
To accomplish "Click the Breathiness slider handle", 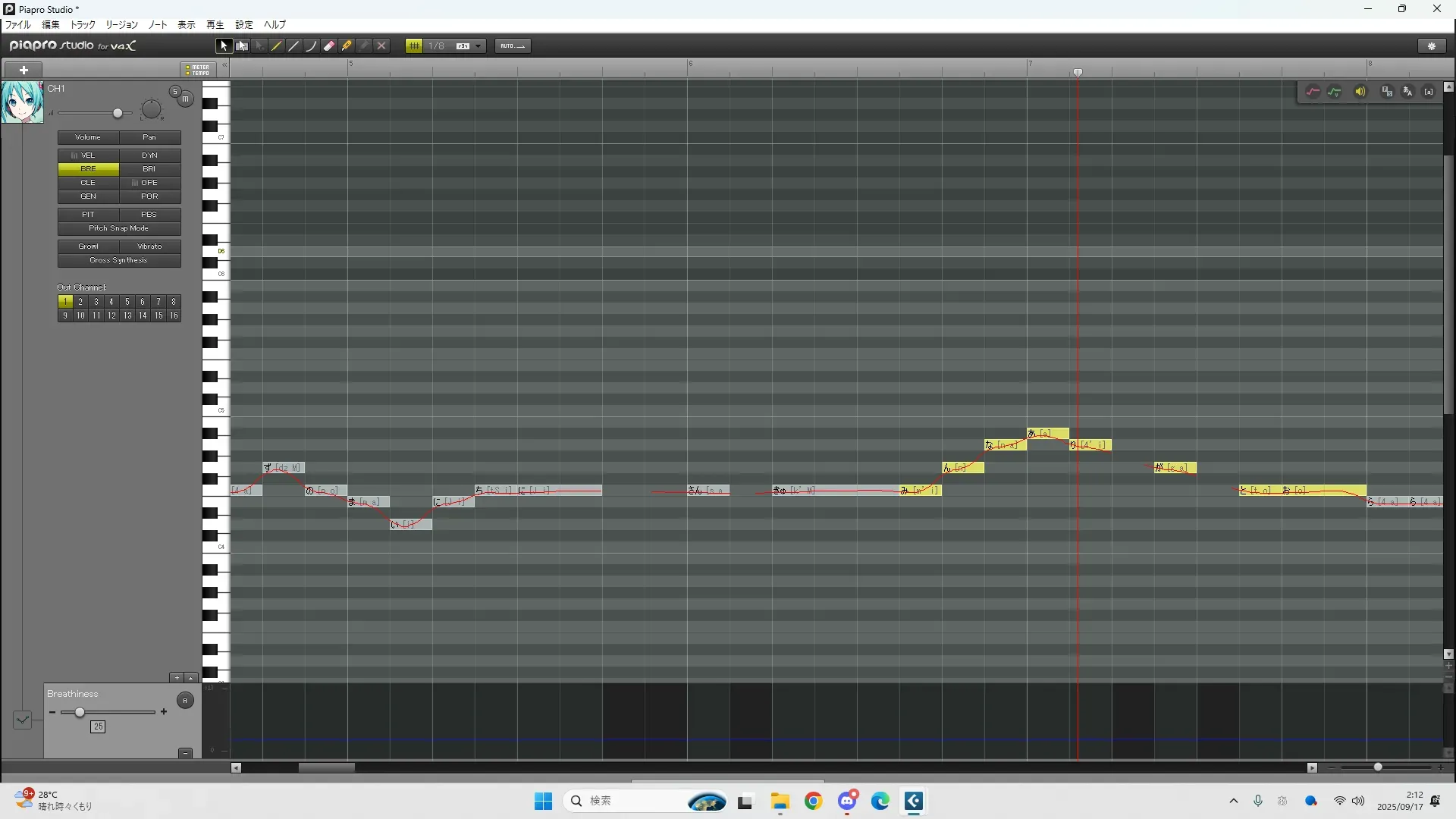I will point(80,712).
